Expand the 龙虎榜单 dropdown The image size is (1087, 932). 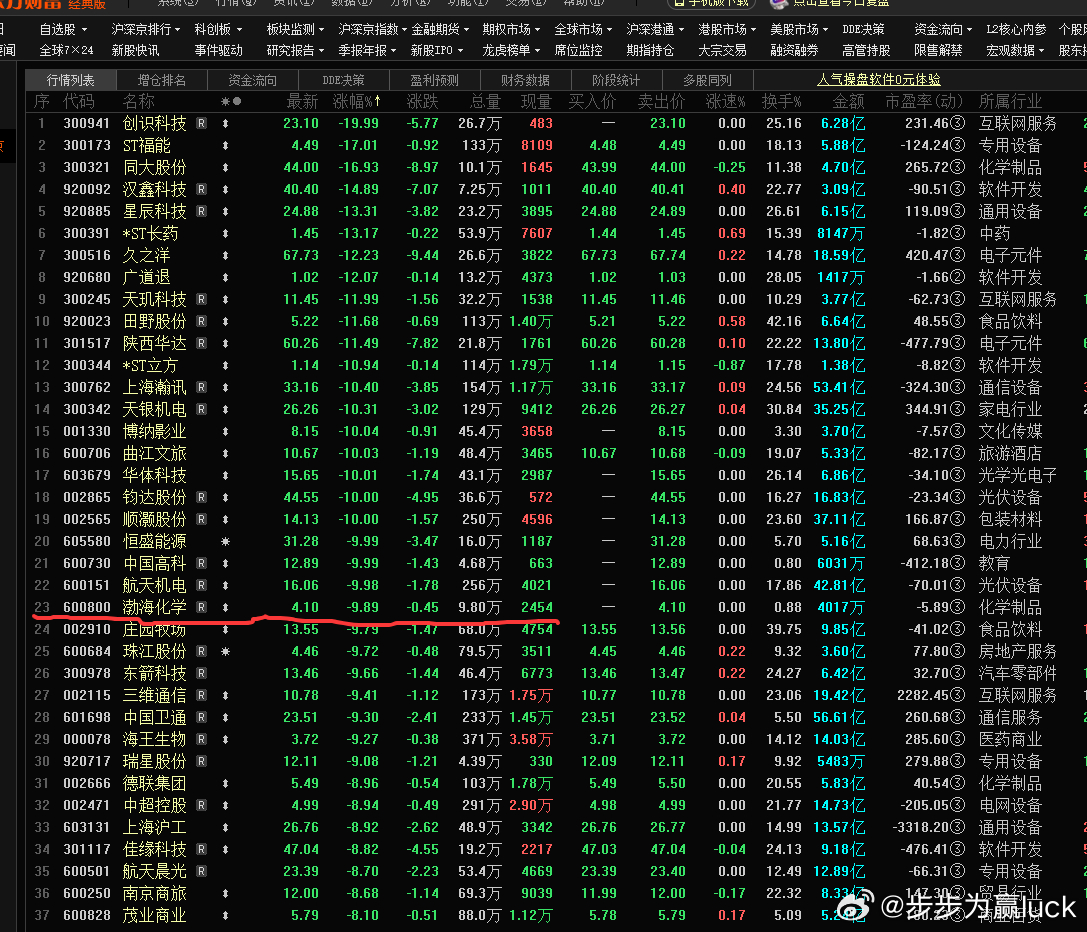(x=511, y=51)
